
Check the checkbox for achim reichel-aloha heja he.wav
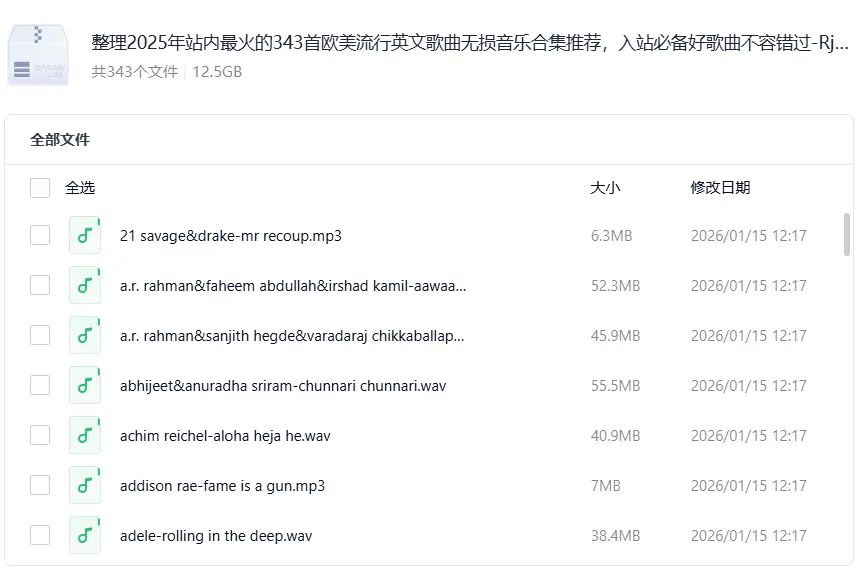tap(40, 435)
